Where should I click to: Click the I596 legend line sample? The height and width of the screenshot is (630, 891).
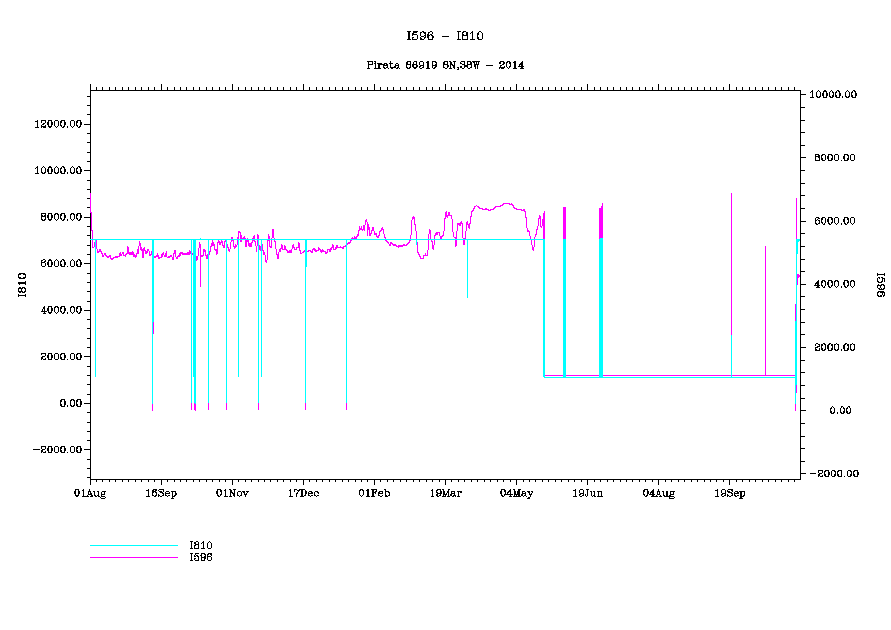pos(133,557)
